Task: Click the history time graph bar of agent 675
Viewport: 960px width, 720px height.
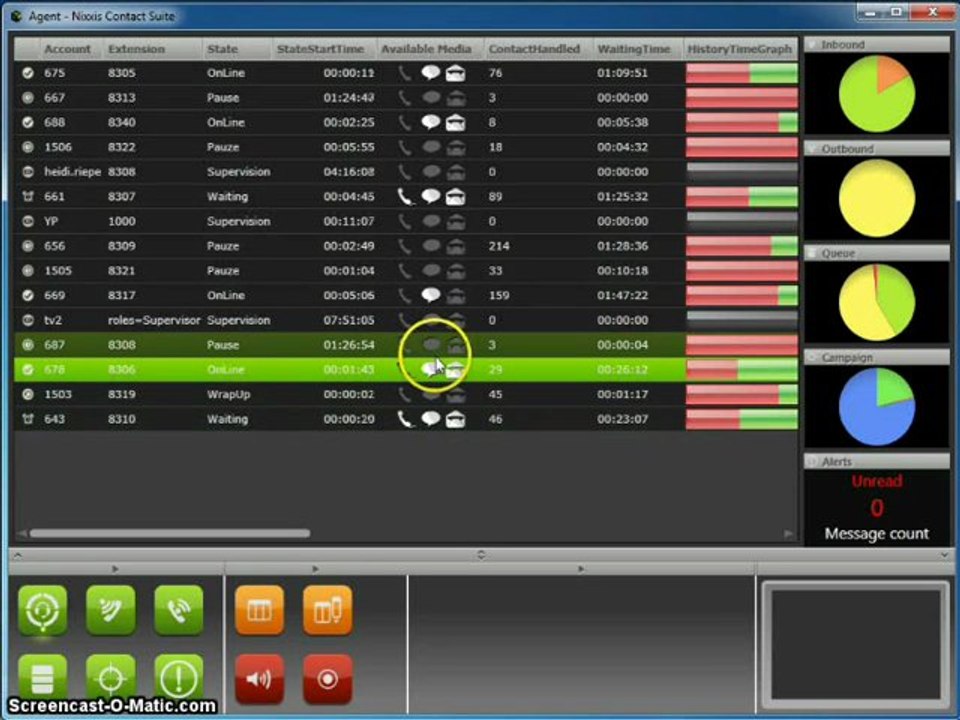Action: pos(741,73)
